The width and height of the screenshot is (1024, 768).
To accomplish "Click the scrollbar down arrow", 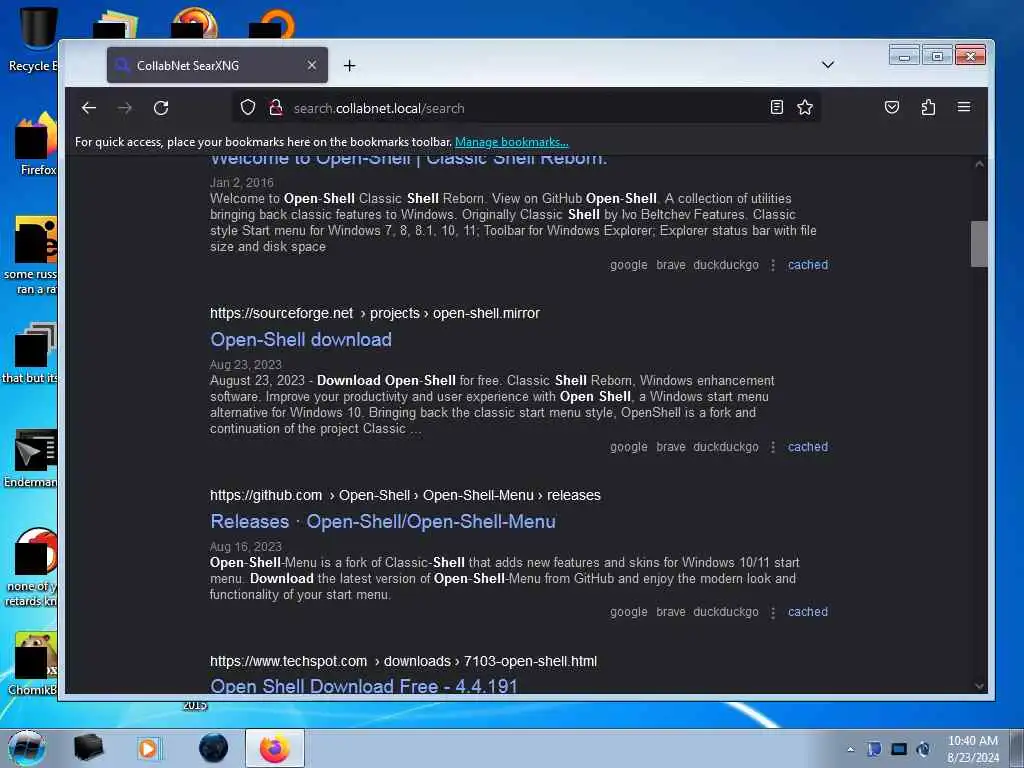I will pyautogui.click(x=979, y=686).
